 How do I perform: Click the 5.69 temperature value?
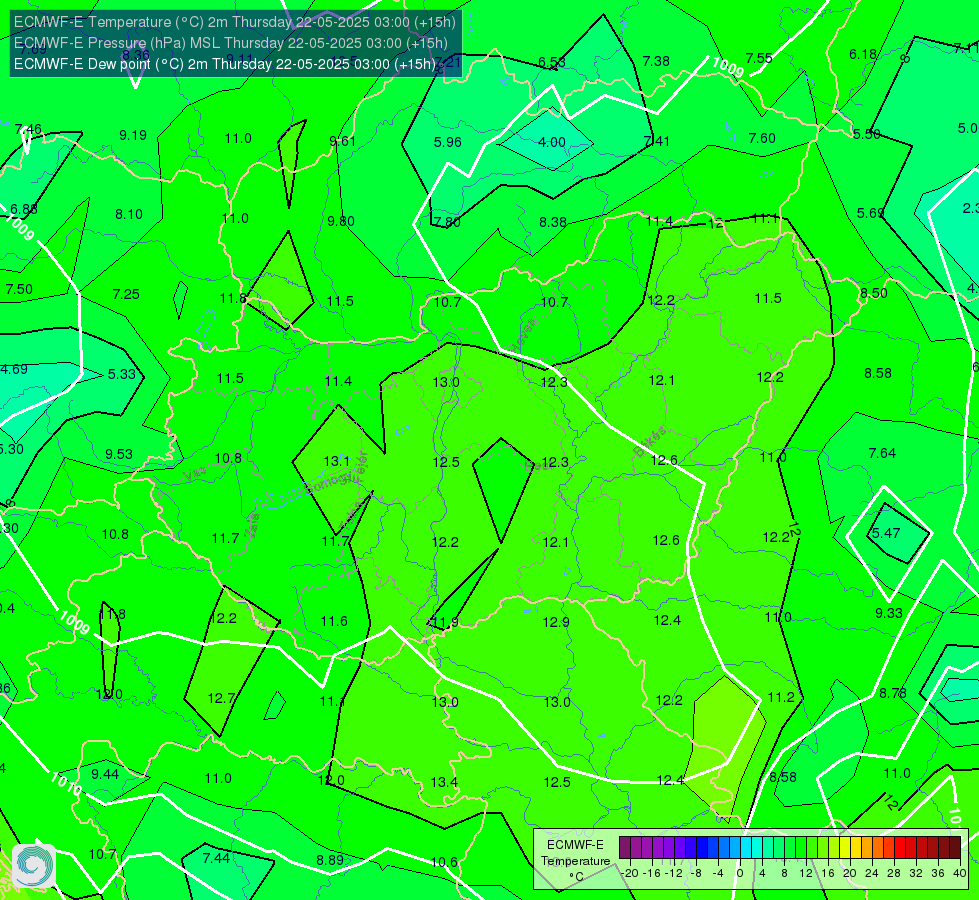(870, 214)
